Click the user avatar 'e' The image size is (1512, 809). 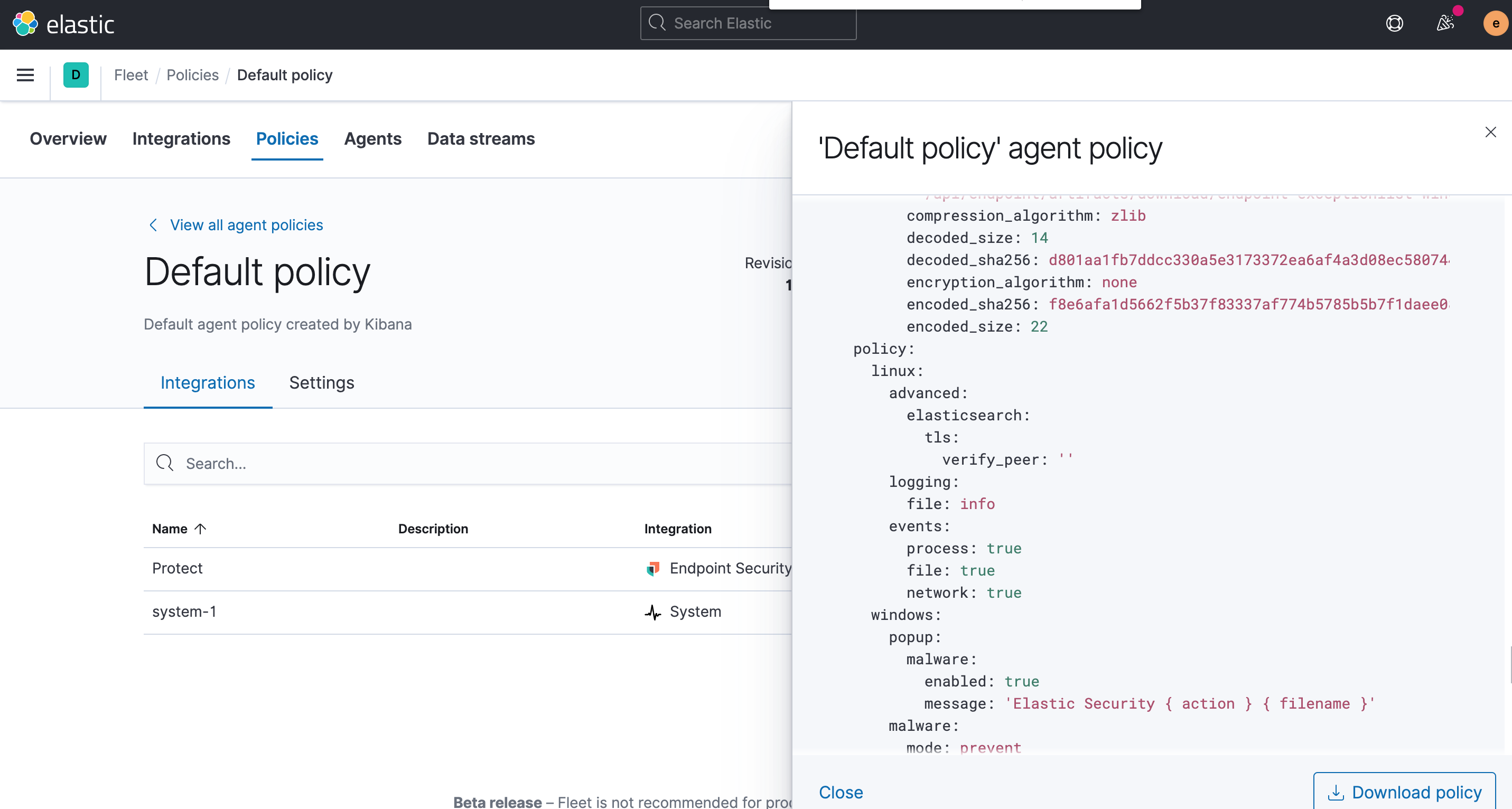tap(1495, 23)
